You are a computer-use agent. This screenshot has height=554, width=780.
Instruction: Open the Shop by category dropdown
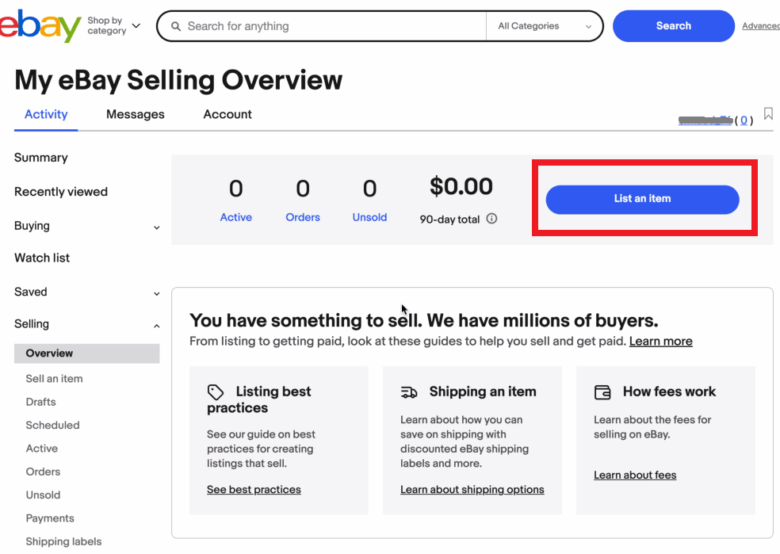tap(113, 26)
